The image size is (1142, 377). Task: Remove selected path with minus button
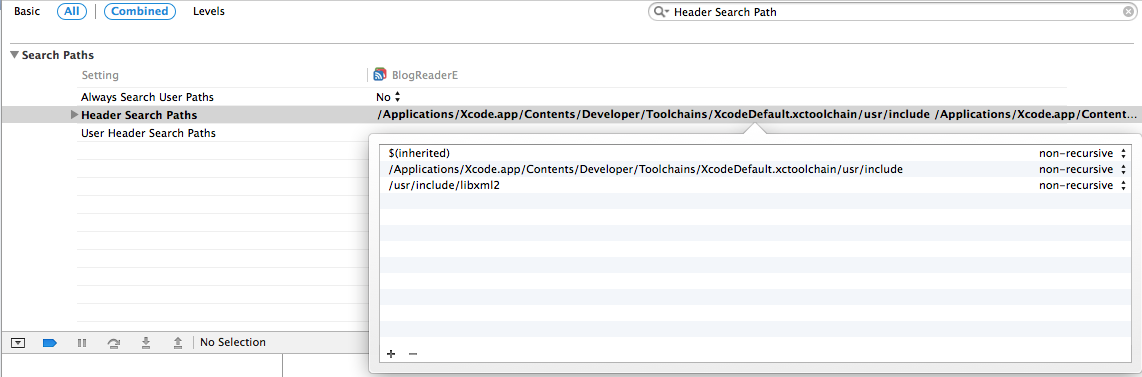click(413, 354)
